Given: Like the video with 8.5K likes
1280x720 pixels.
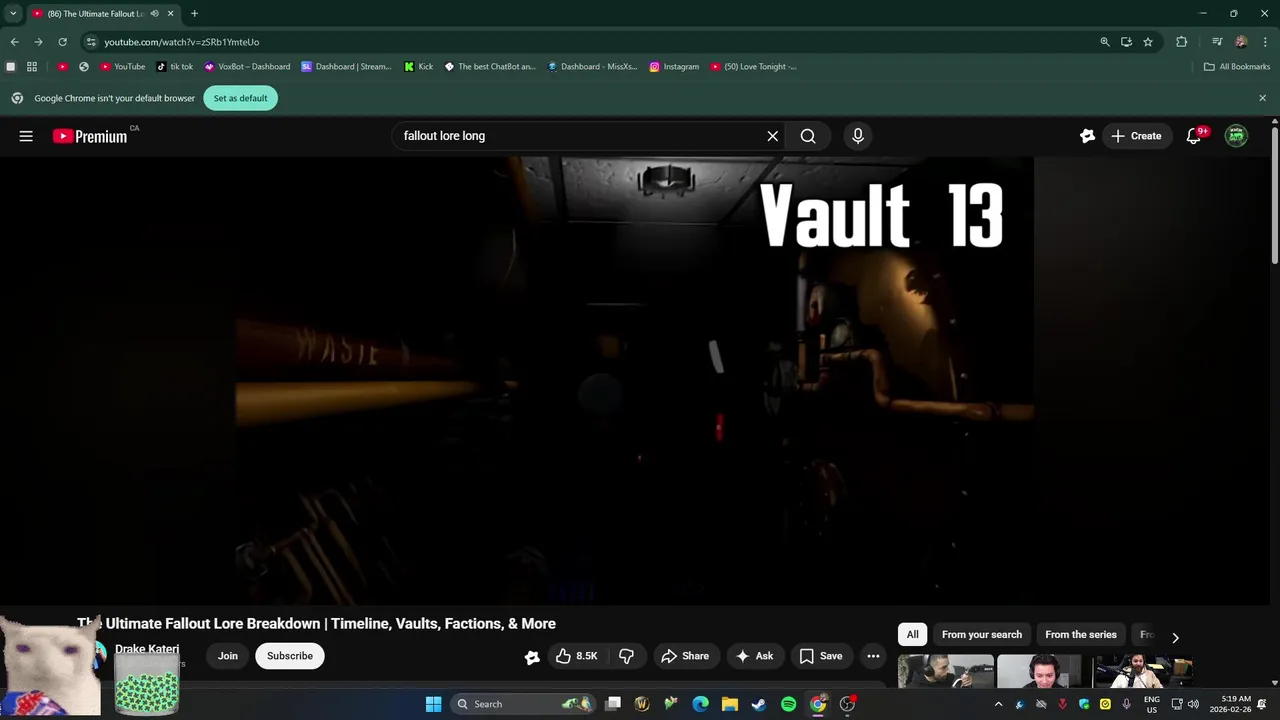Looking at the screenshot, I should (x=576, y=656).
